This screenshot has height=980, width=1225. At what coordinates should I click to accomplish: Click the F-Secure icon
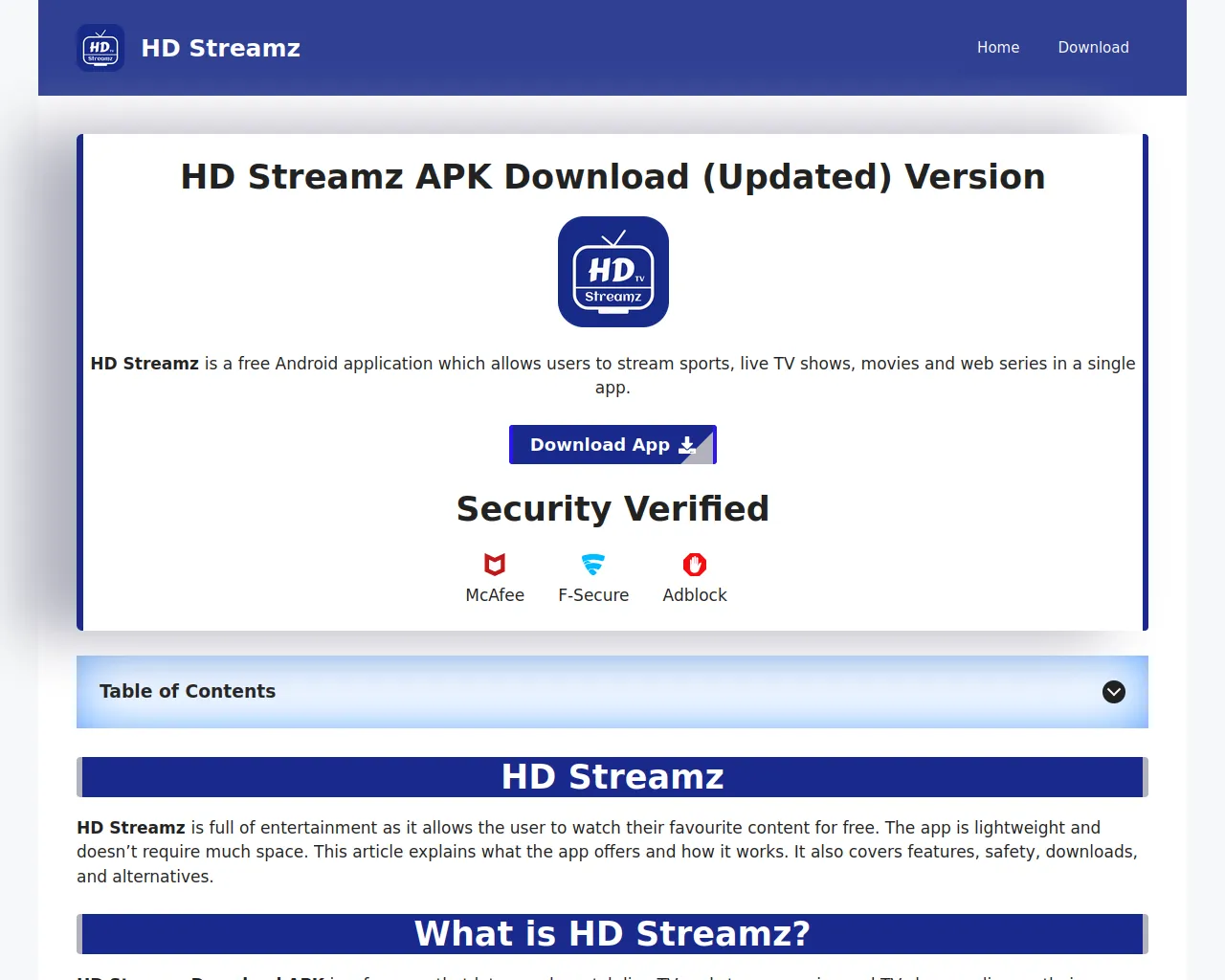(x=593, y=565)
